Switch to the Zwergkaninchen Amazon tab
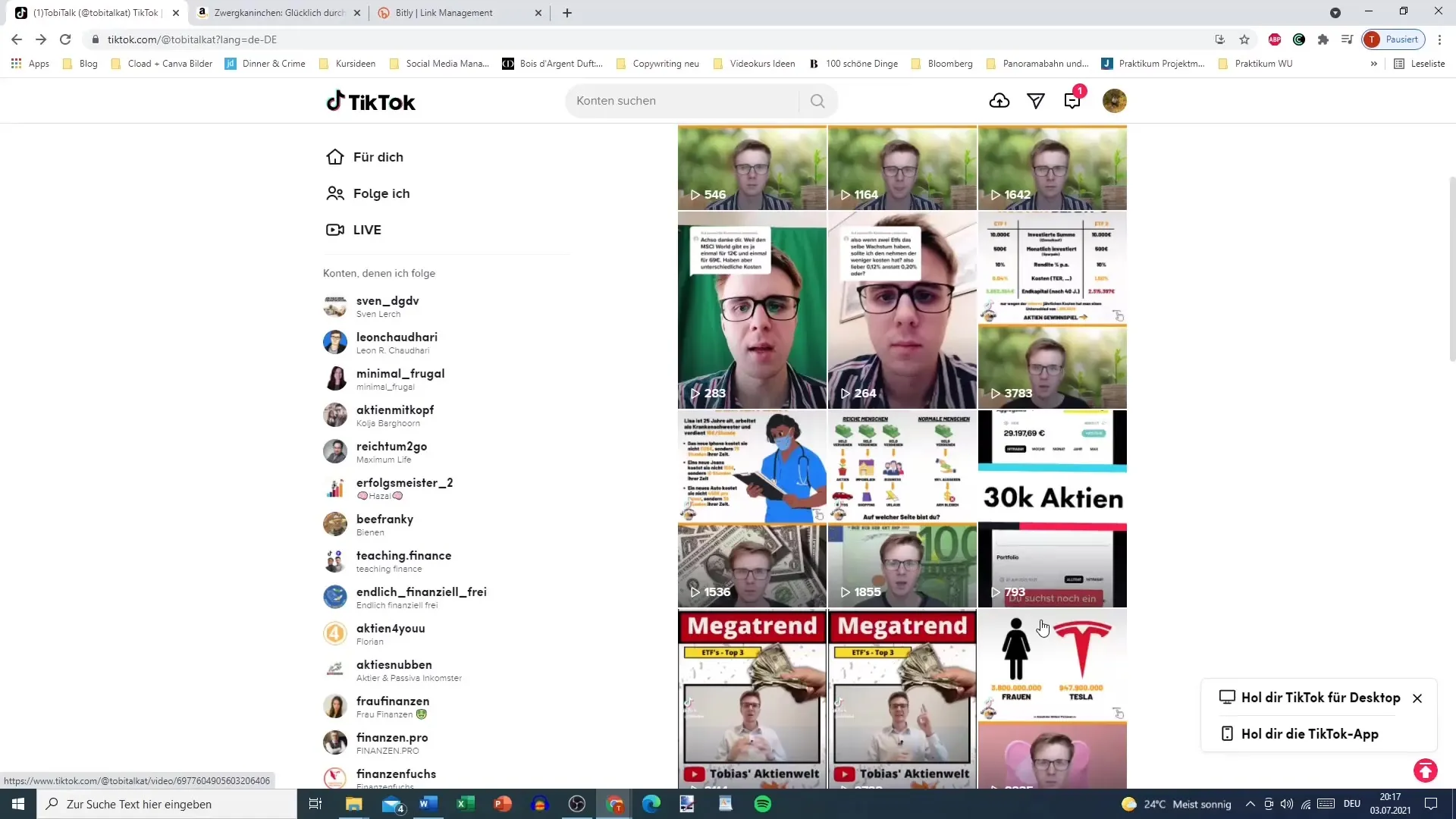This screenshot has height=819, width=1456. tap(279, 13)
